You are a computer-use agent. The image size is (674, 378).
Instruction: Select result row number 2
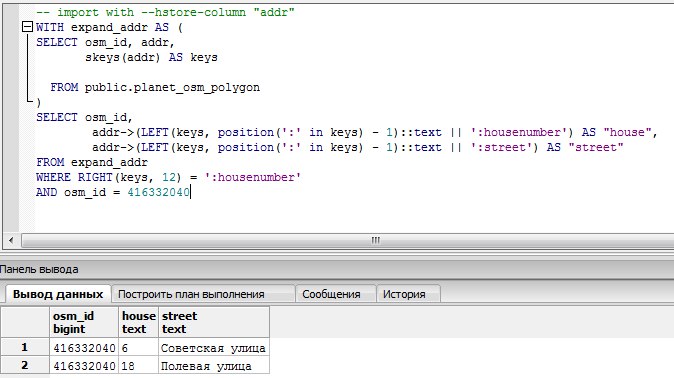click(25, 366)
